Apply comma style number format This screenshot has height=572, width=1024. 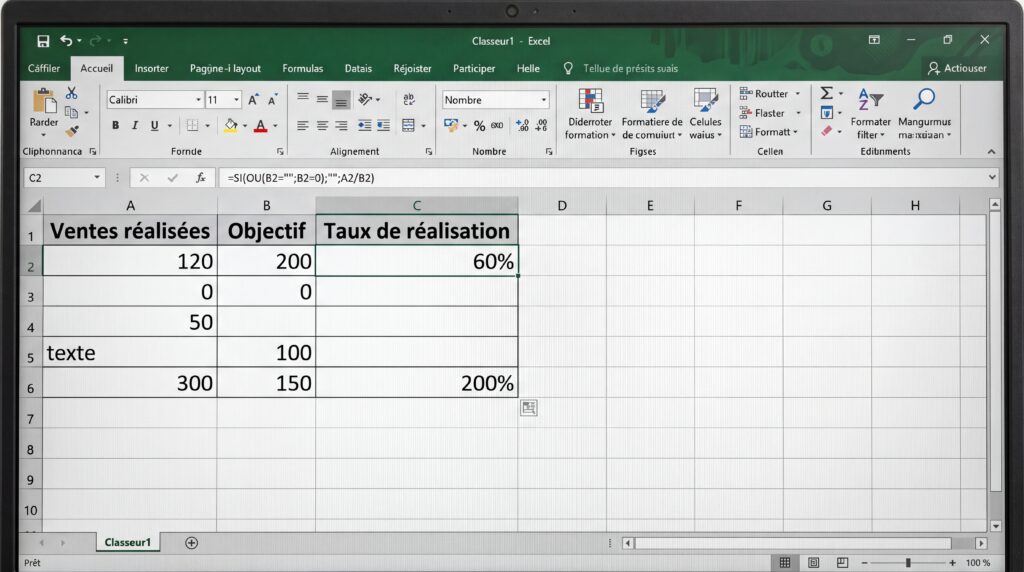click(497, 125)
